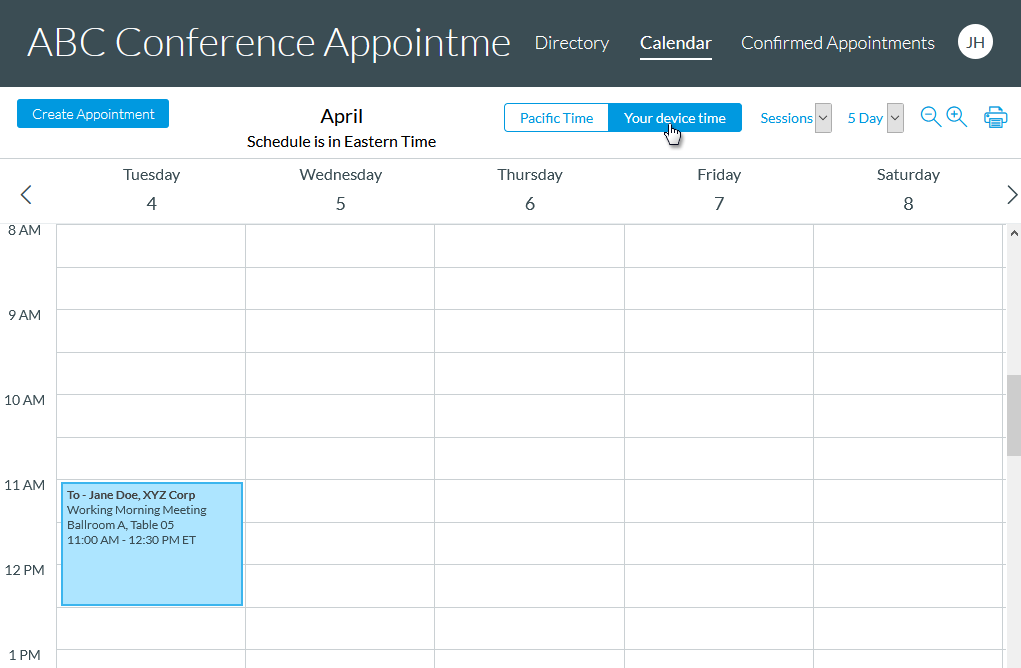1021x668 pixels.
Task: Zoom in on the calendar view
Action: coord(956,117)
